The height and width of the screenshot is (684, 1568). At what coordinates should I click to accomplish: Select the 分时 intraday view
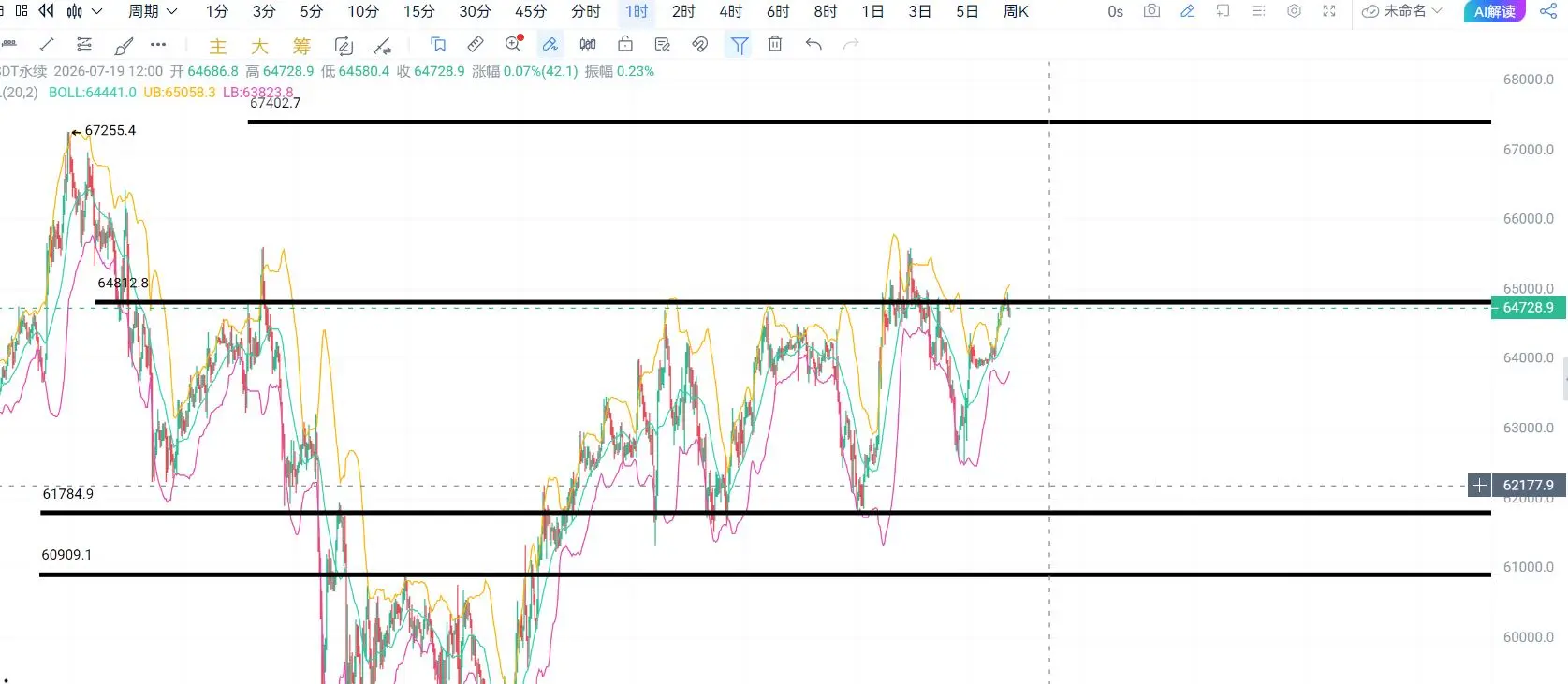click(x=586, y=11)
